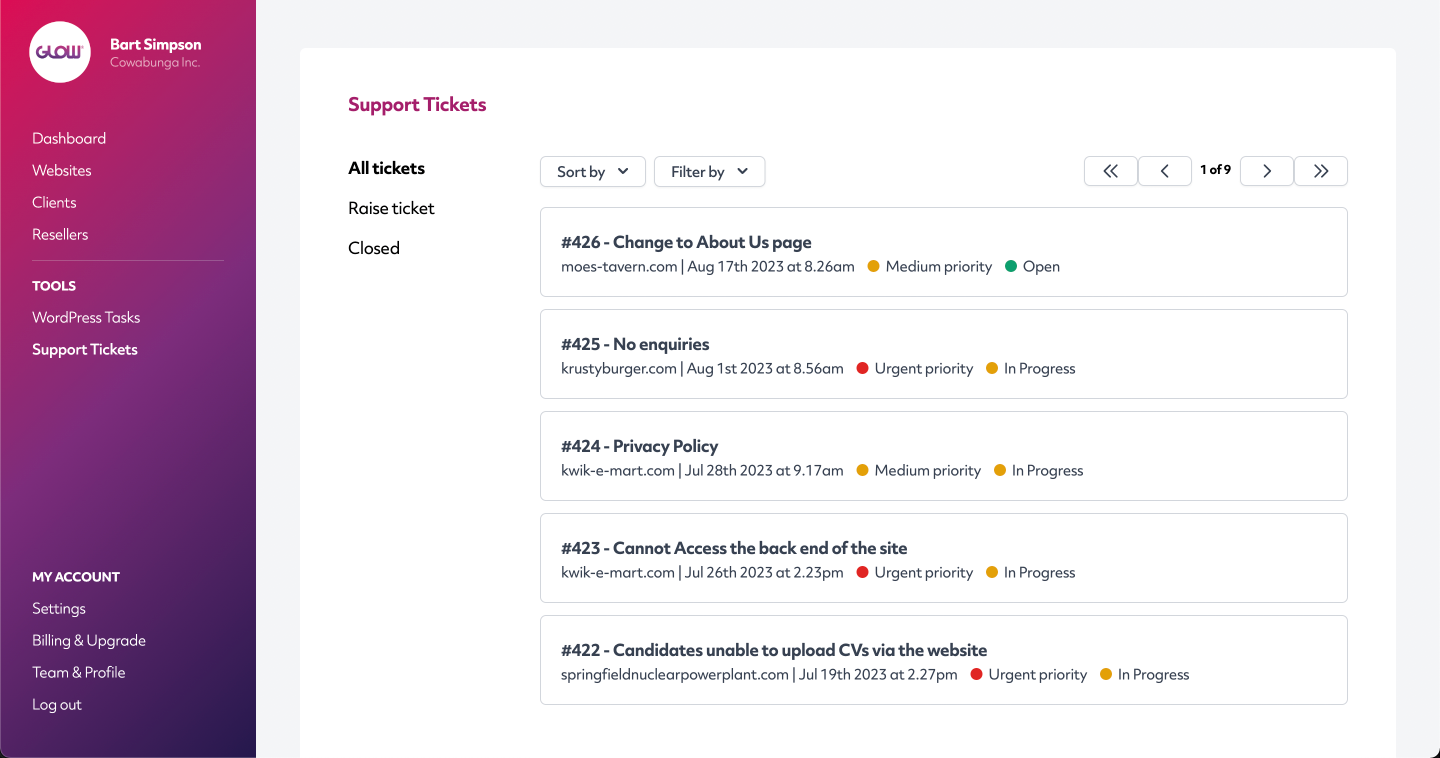Viewport: 1440px width, 758px height.
Task: Open ticket #425 No enquiries
Action: coord(635,344)
